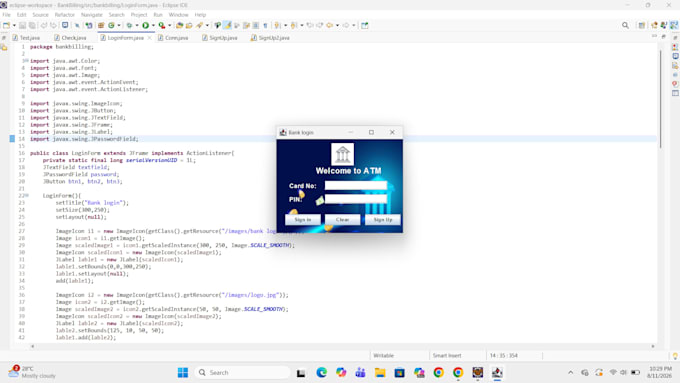Open the Refactor menu
This screenshot has height=383, width=680.
pyautogui.click(x=65, y=15)
